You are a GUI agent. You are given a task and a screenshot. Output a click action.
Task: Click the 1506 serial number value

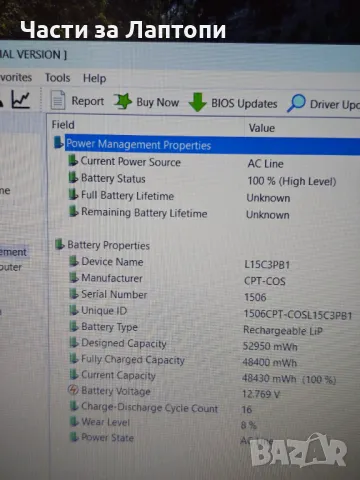click(x=255, y=297)
